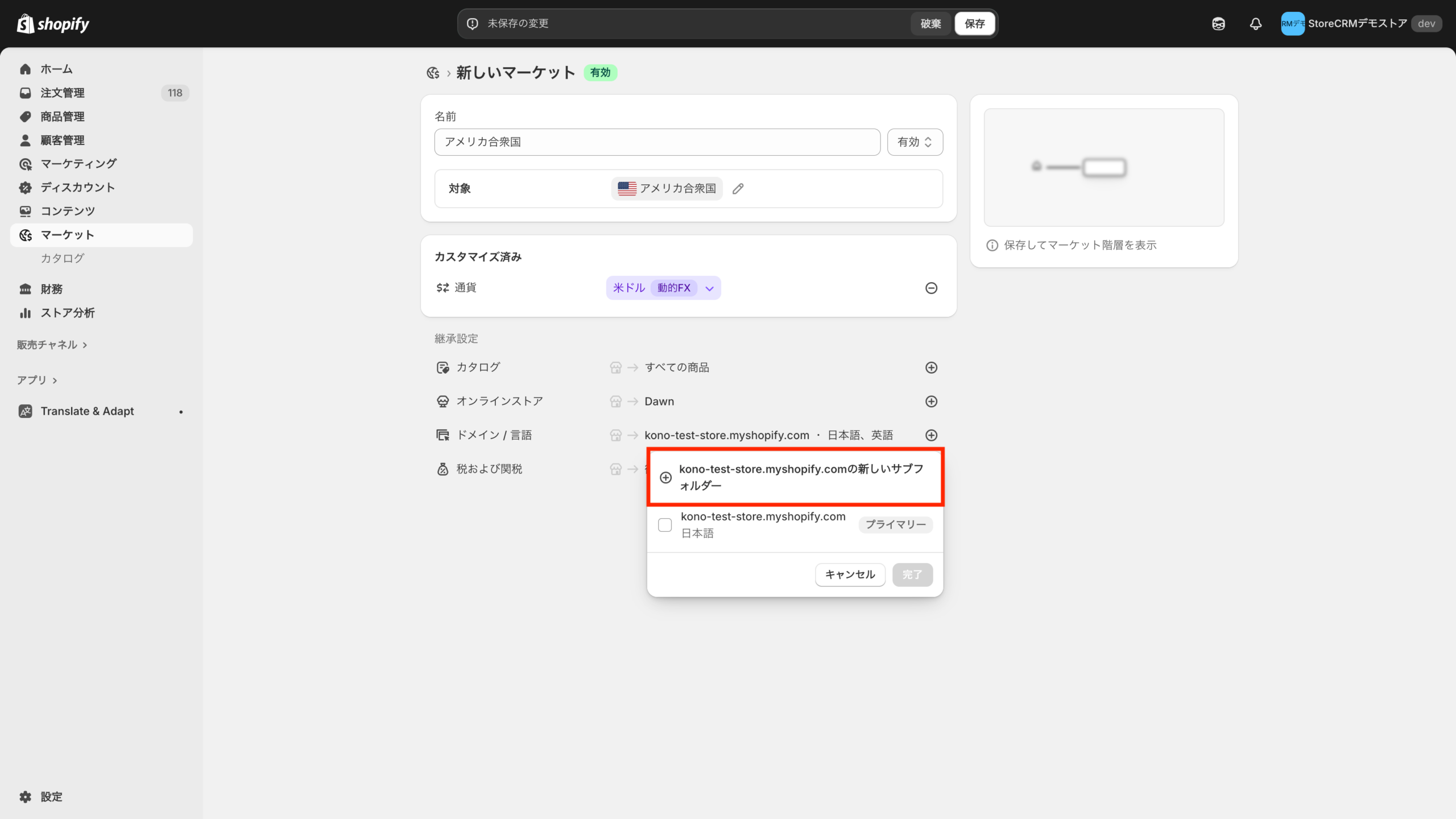
Task: Click the キャンセル button in the popover
Action: point(850,574)
